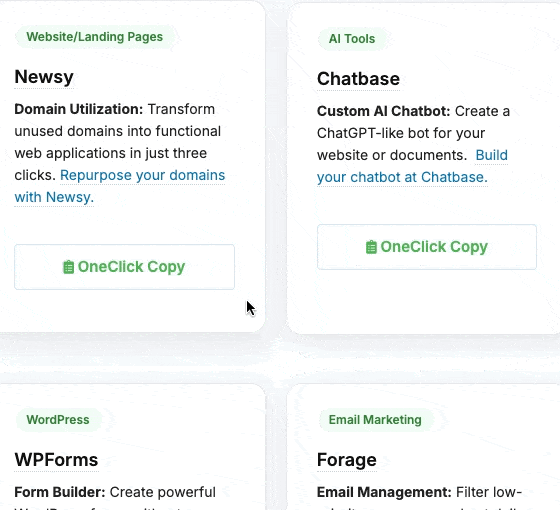Open the Chatbase title link
This screenshot has height=510, width=560.
358,79
